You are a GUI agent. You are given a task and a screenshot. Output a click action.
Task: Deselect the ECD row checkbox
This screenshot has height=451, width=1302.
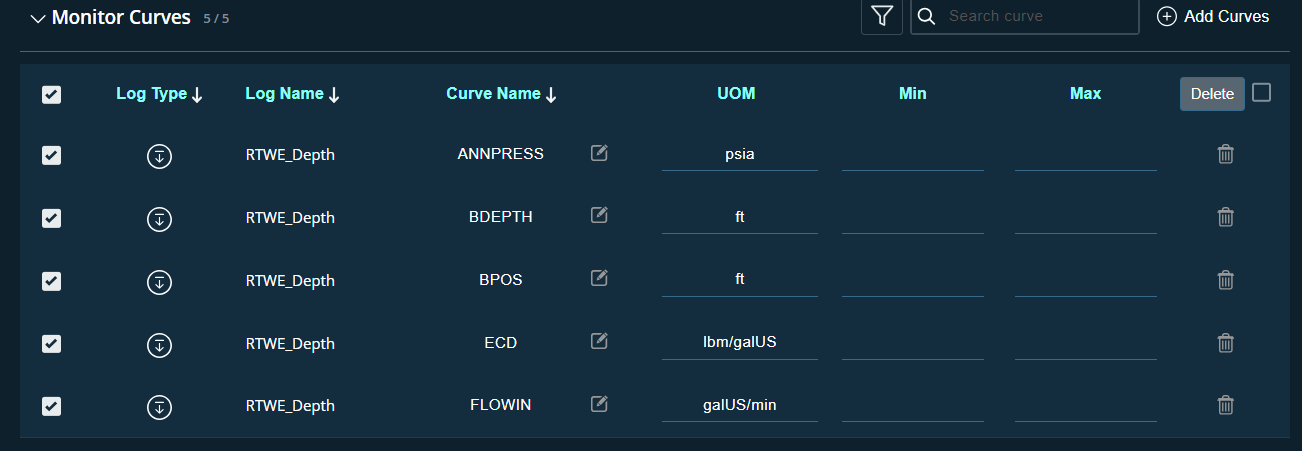coord(52,344)
